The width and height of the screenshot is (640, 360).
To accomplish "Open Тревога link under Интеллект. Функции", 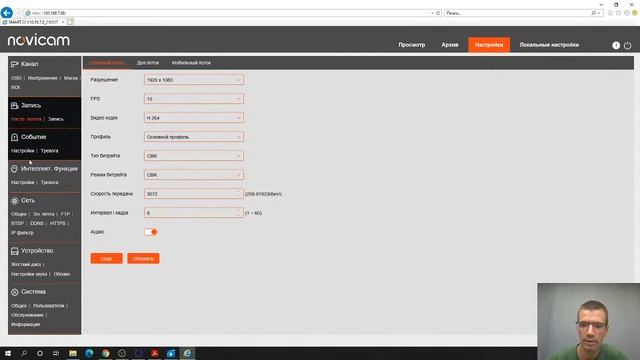I will tap(49, 182).
